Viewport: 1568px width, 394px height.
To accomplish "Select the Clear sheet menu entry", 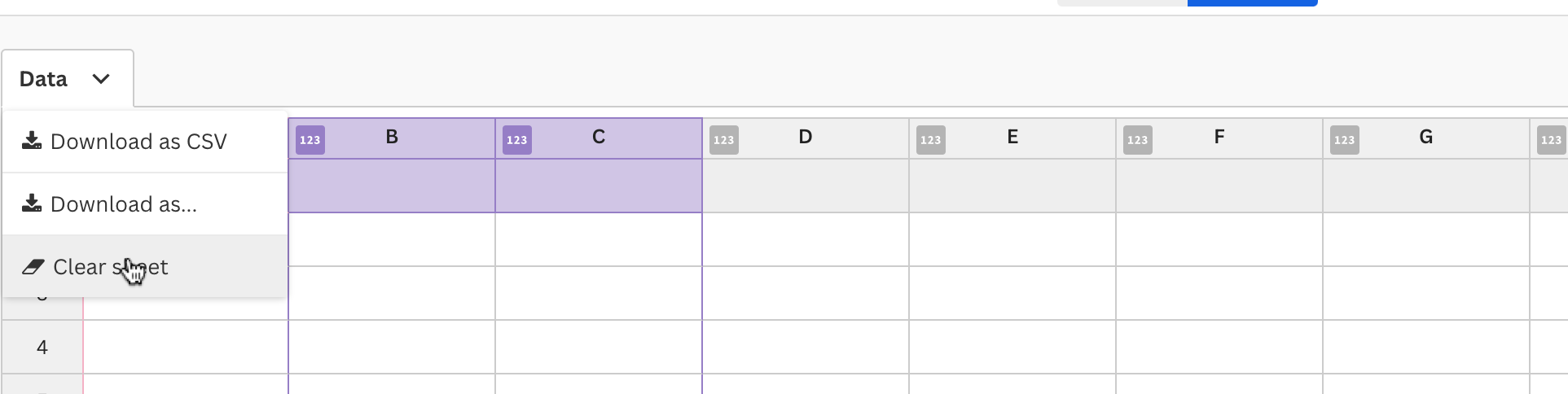I will [x=111, y=267].
